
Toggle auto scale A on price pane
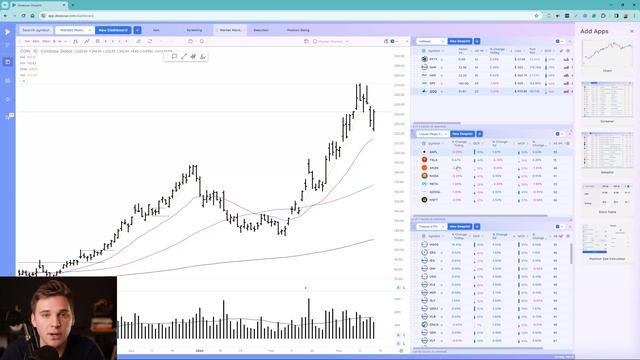(x=398, y=288)
